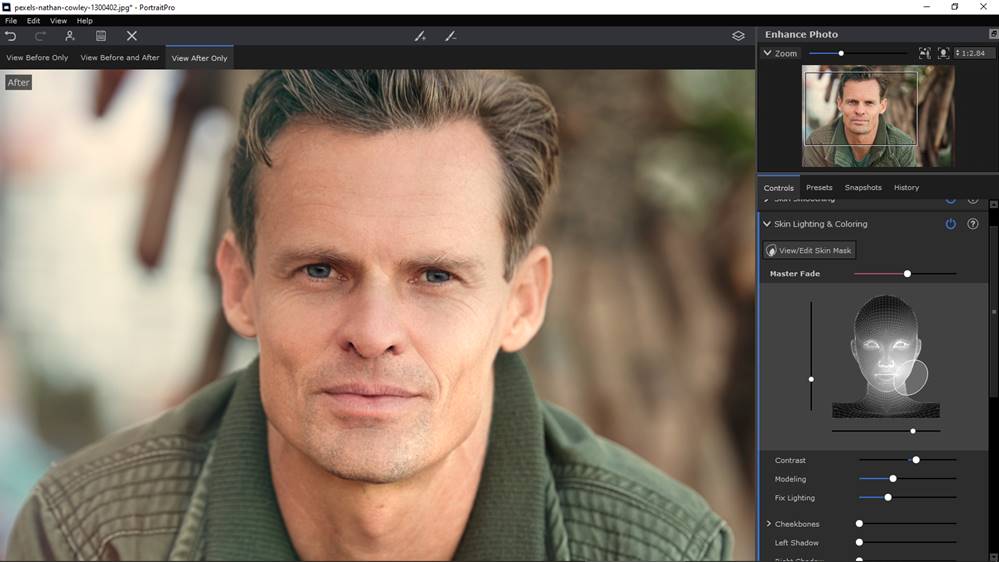This screenshot has height=562, width=999.
Task: Select the brush plus tool
Action: point(420,36)
